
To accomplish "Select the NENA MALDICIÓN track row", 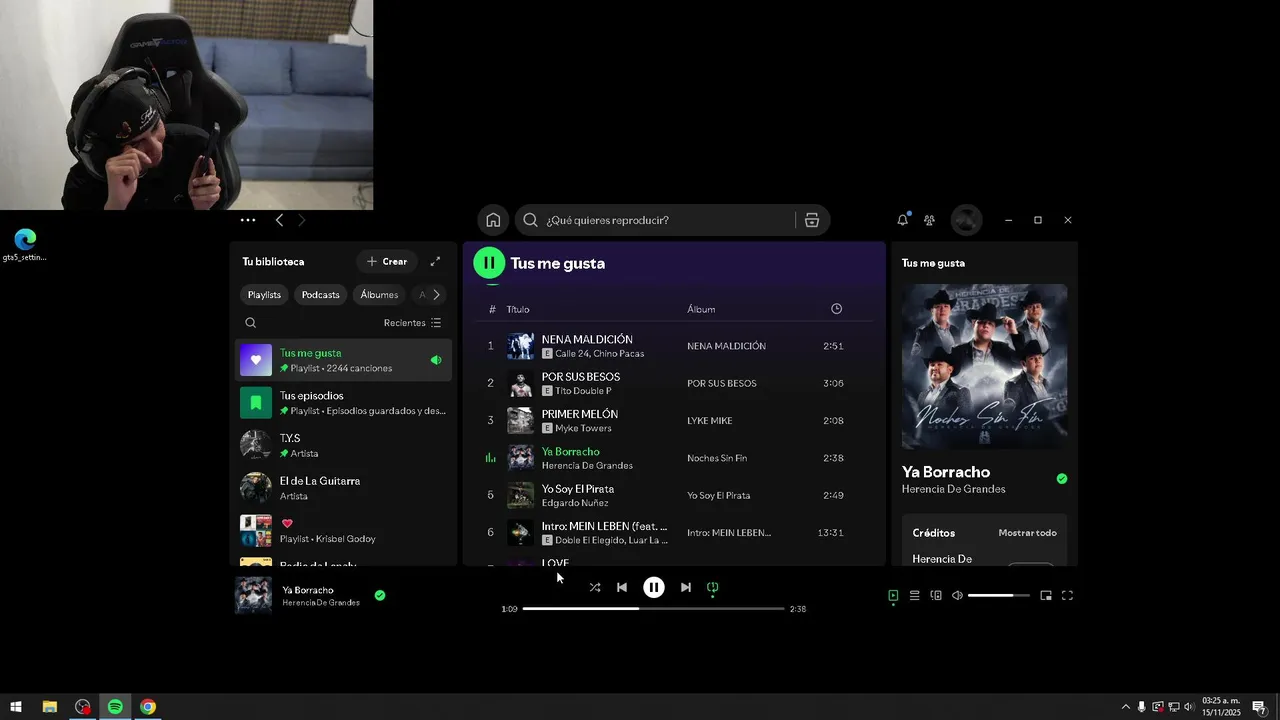I will tap(674, 346).
